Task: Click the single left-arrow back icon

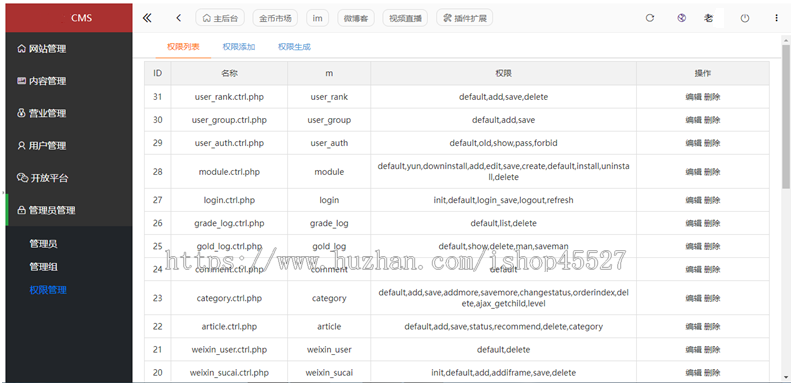Action: [x=179, y=18]
